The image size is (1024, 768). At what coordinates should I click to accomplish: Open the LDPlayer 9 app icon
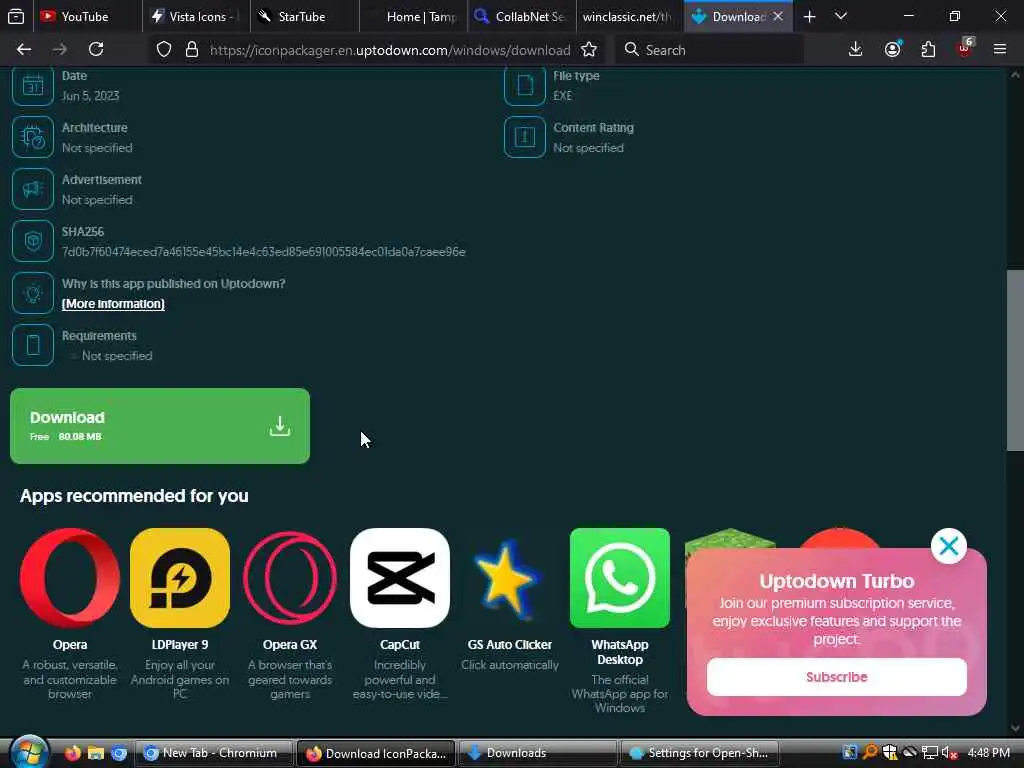click(180, 578)
